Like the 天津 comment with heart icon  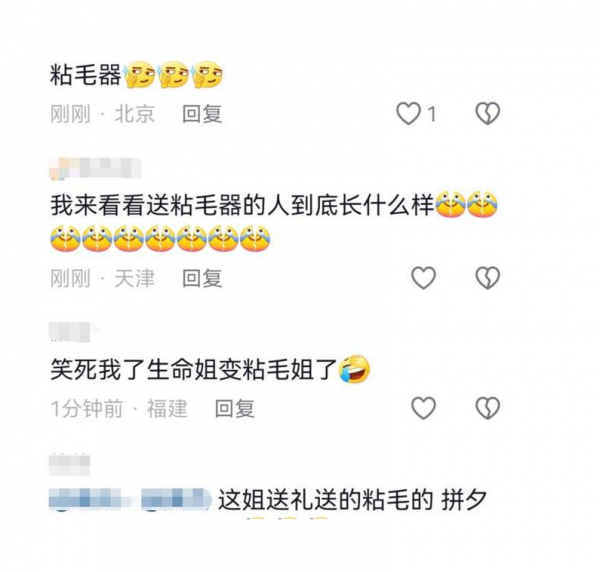point(424,277)
